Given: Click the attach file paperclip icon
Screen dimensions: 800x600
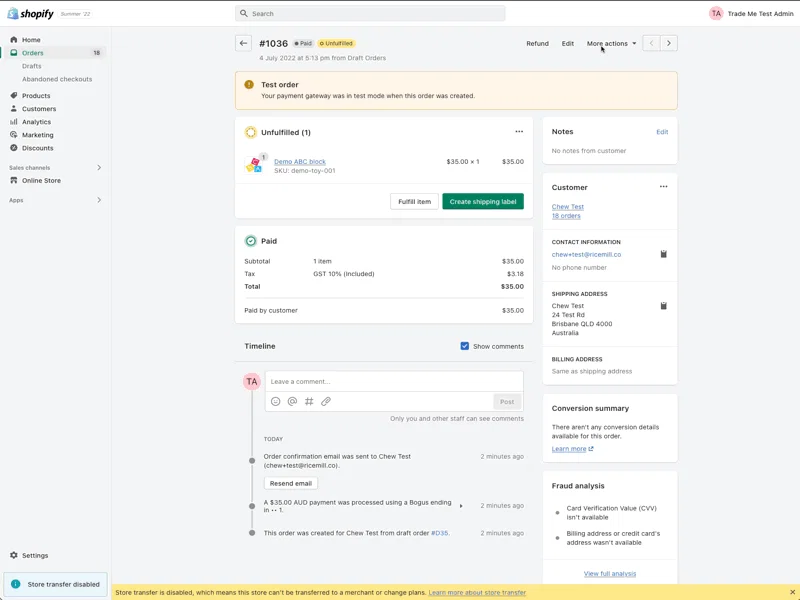Looking at the screenshot, I should click(x=326, y=402).
